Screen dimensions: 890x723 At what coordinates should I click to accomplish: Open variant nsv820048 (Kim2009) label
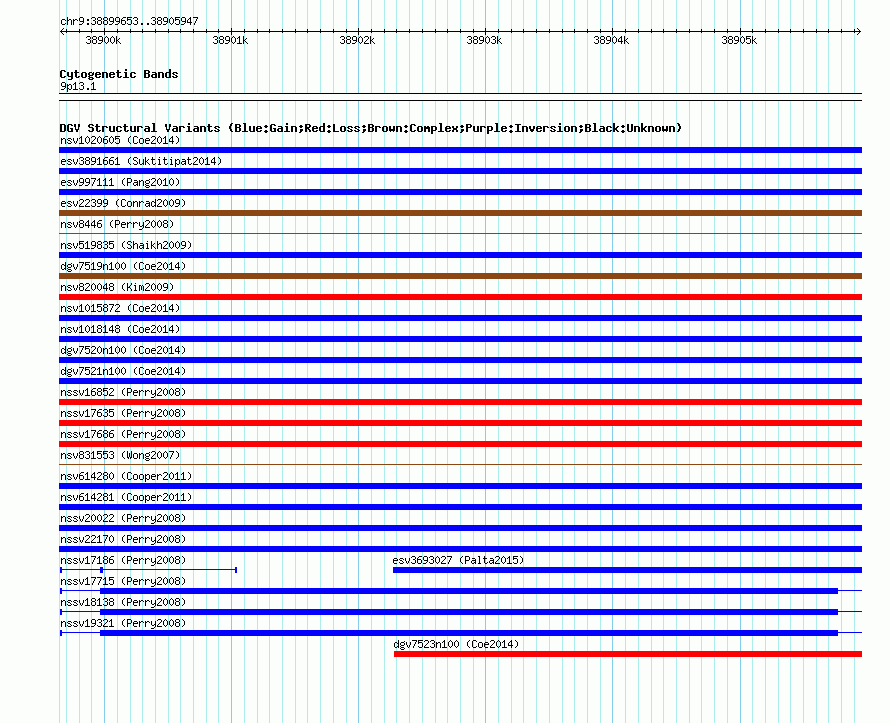tap(117, 287)
